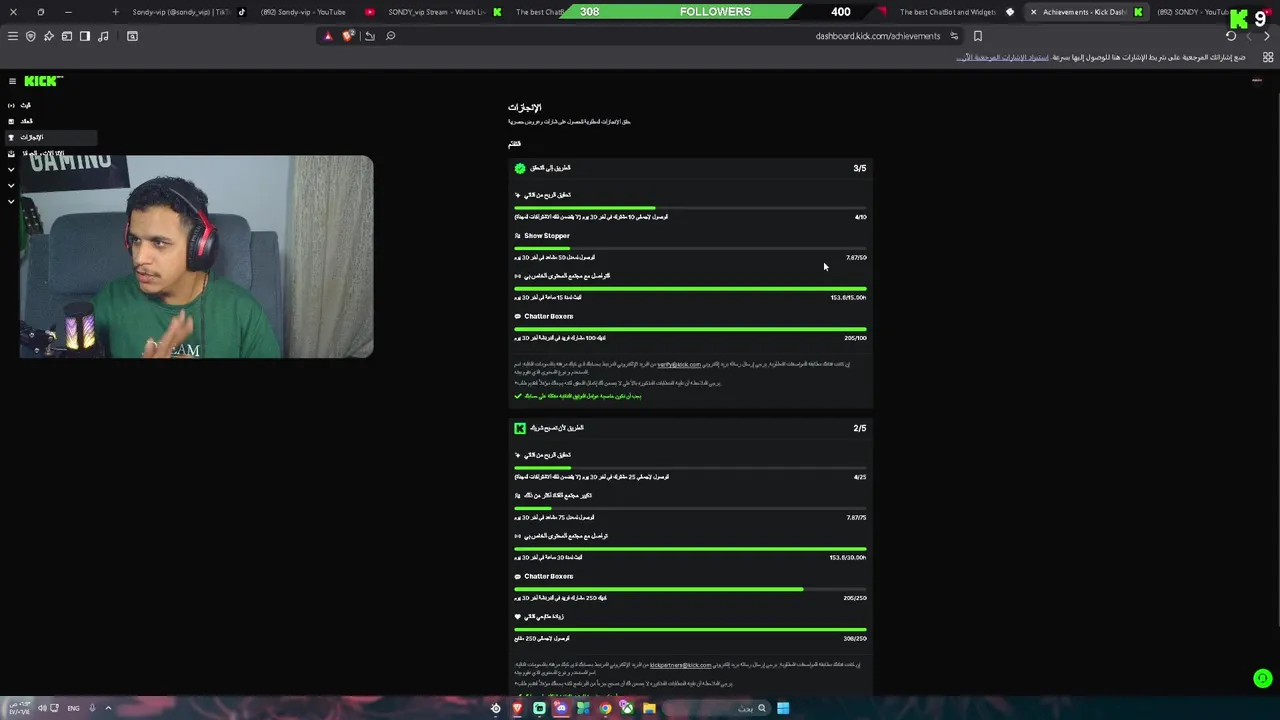Image resolution: width=1280 pixels, height=720 pixels.
Task: Close the Achievements Kick Dashboard tab
Action: pyautogui.click(x=1033, y=12)
